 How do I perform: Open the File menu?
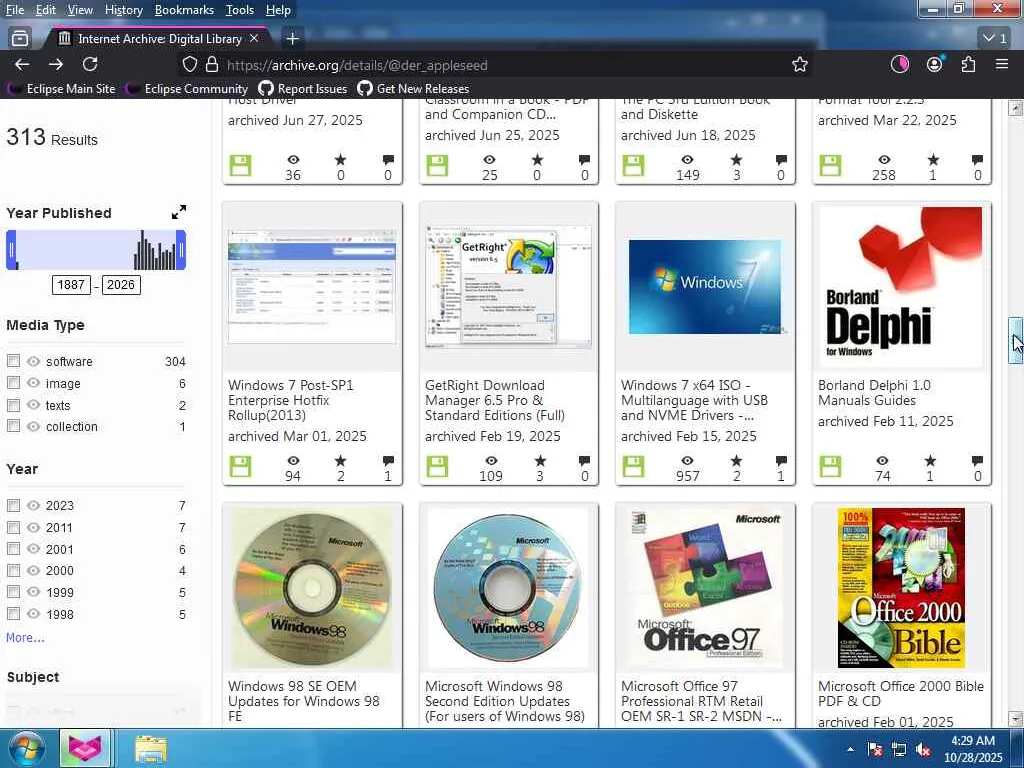[14, 10]
